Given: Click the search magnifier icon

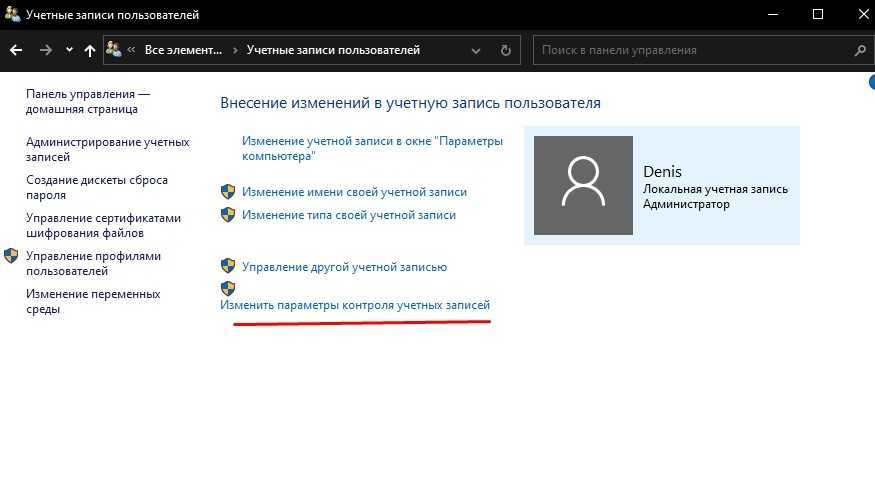Looking at the screenshot, I should pos(859,50).
